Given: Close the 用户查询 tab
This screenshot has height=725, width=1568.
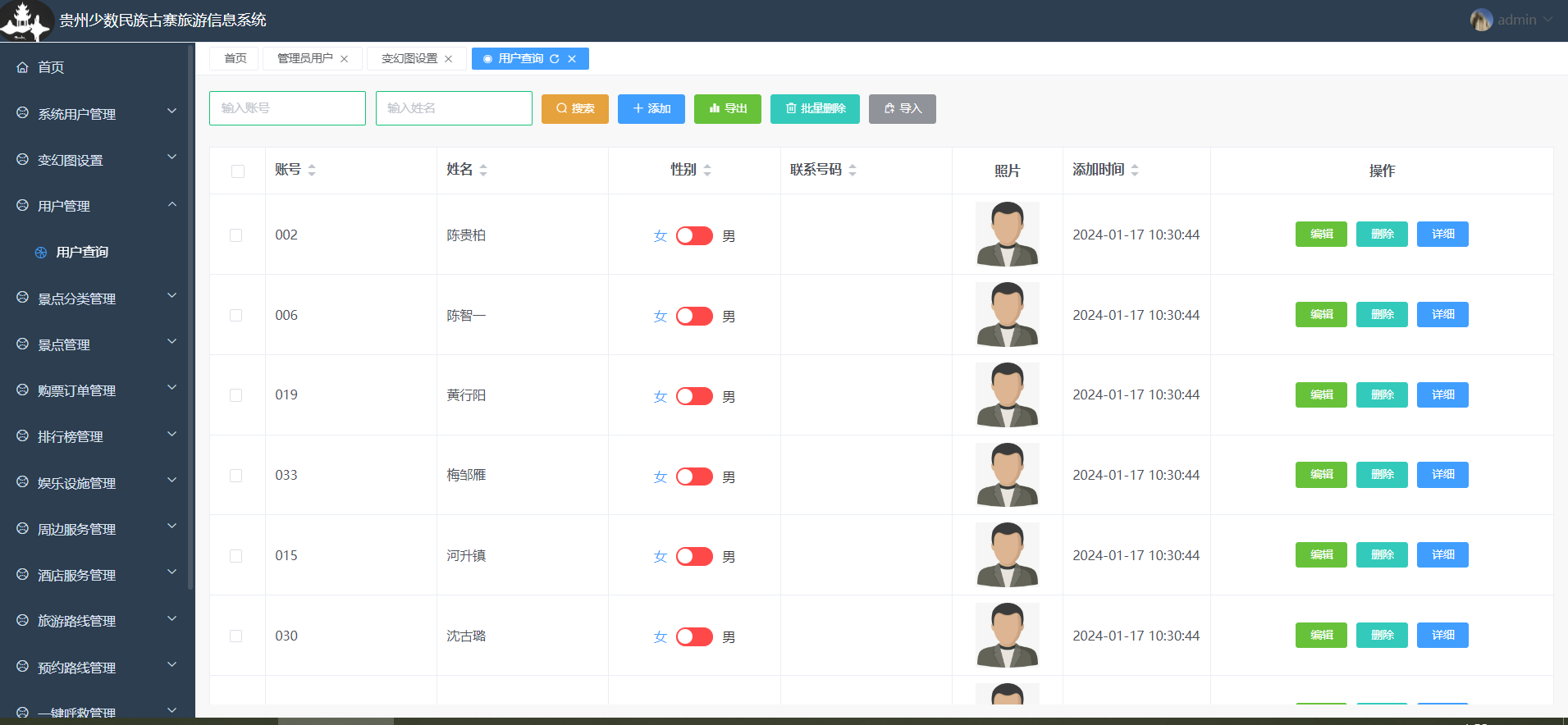Looking at the screenshot, I should (572, 59).
